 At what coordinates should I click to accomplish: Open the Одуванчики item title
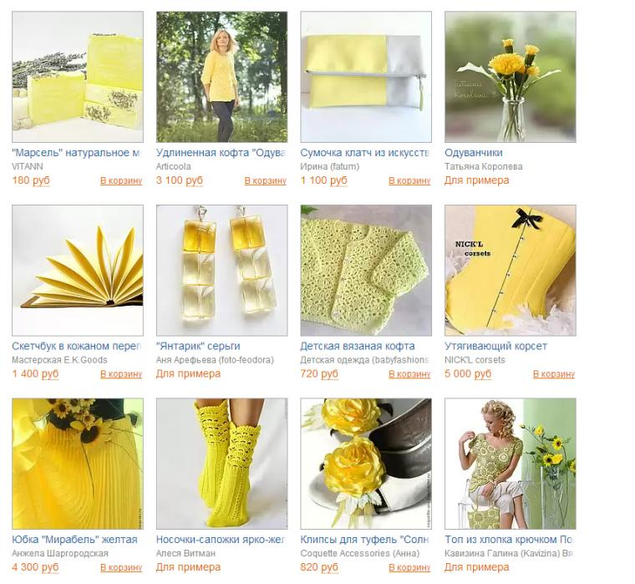coord(473,153)
